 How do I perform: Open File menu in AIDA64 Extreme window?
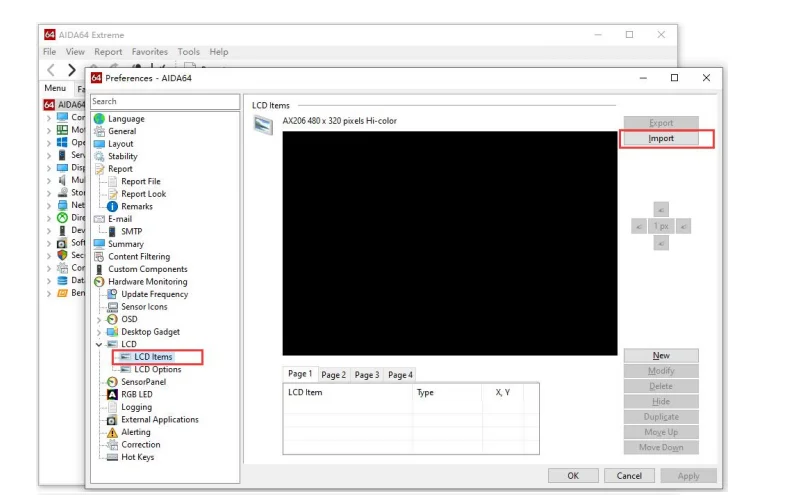click(49, 52)
